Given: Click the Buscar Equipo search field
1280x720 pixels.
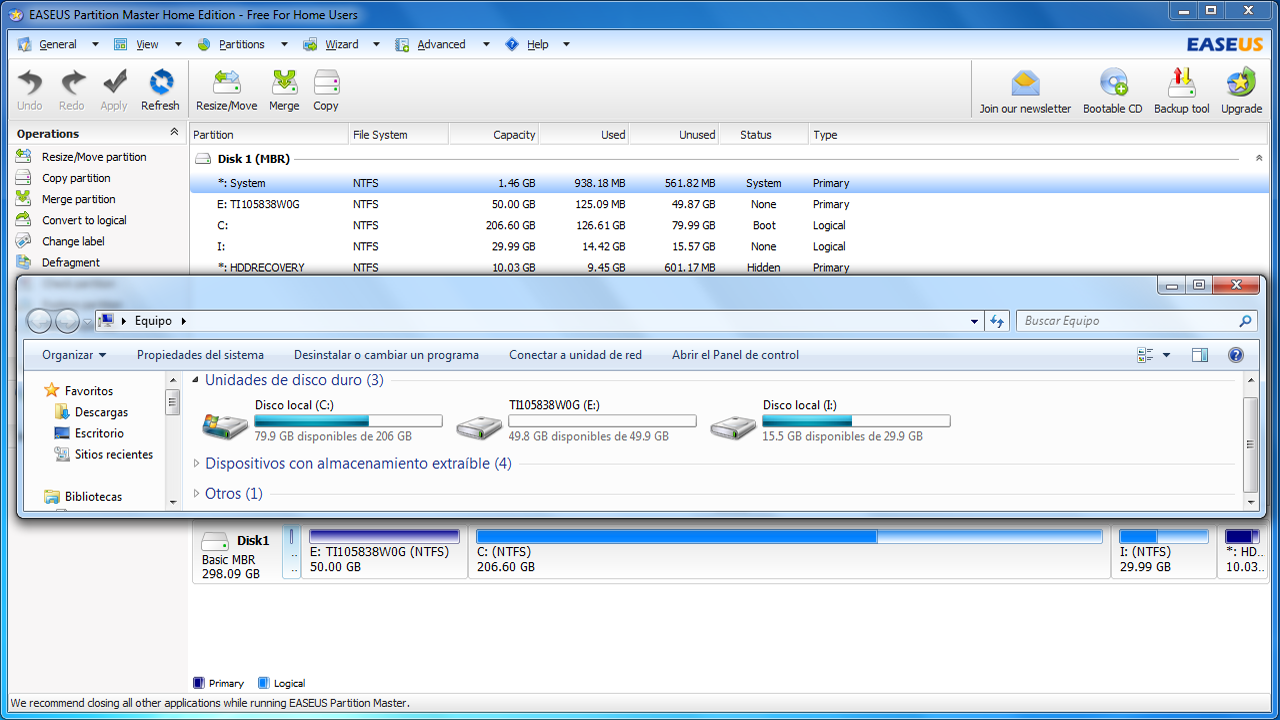Looking at the screenshot, I should click(1127, 321).
